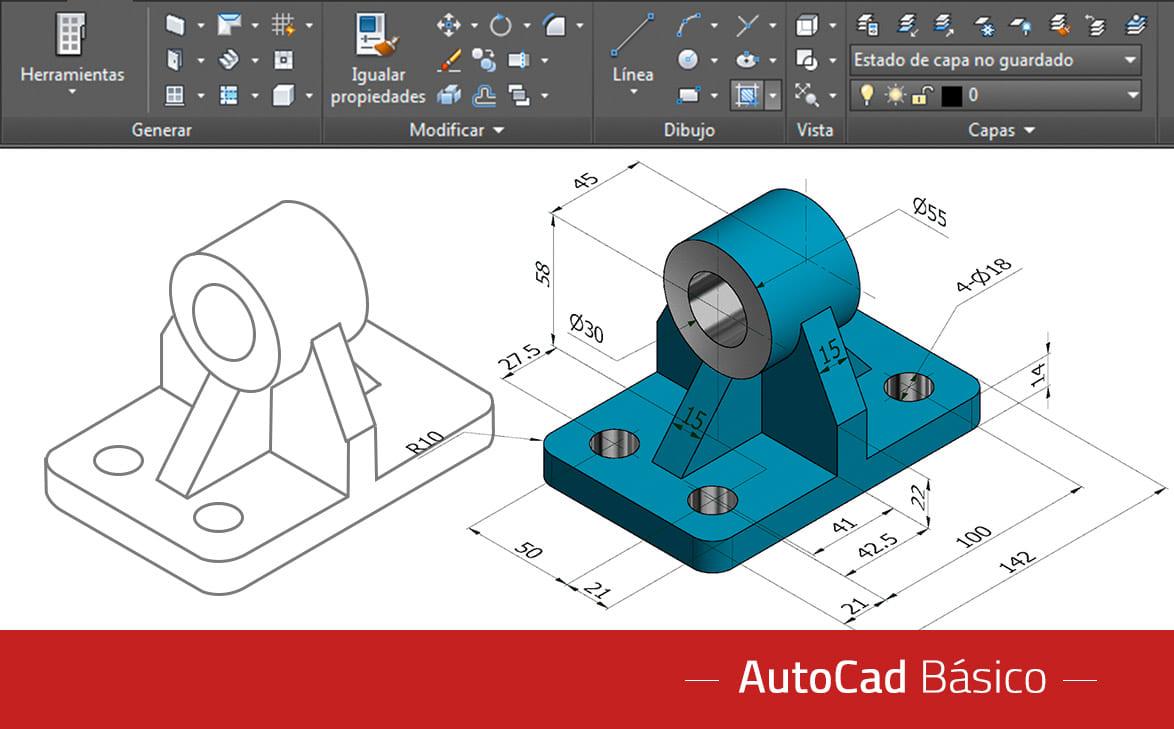Select the Hatch tool in Dibujo
The image size is (1174, 729).
pos(748,96)
